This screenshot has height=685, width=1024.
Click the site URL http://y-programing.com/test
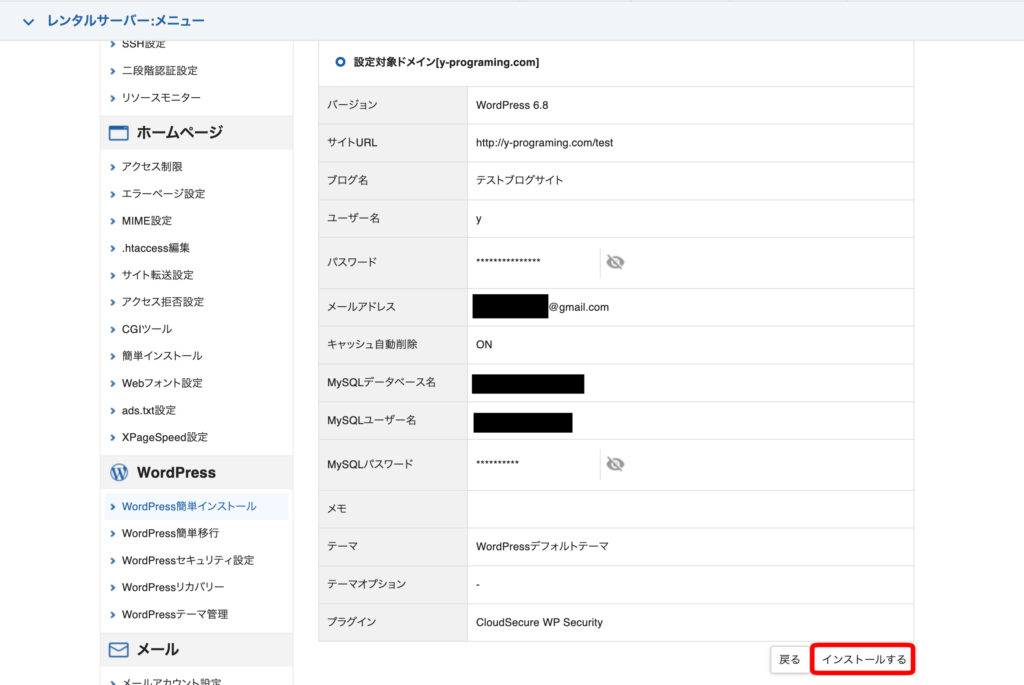545,143
